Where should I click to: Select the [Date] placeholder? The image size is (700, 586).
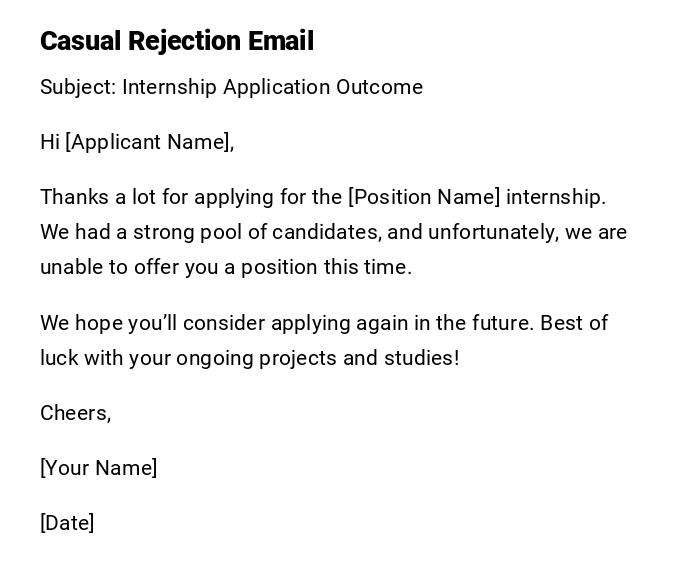pos(67,523)
